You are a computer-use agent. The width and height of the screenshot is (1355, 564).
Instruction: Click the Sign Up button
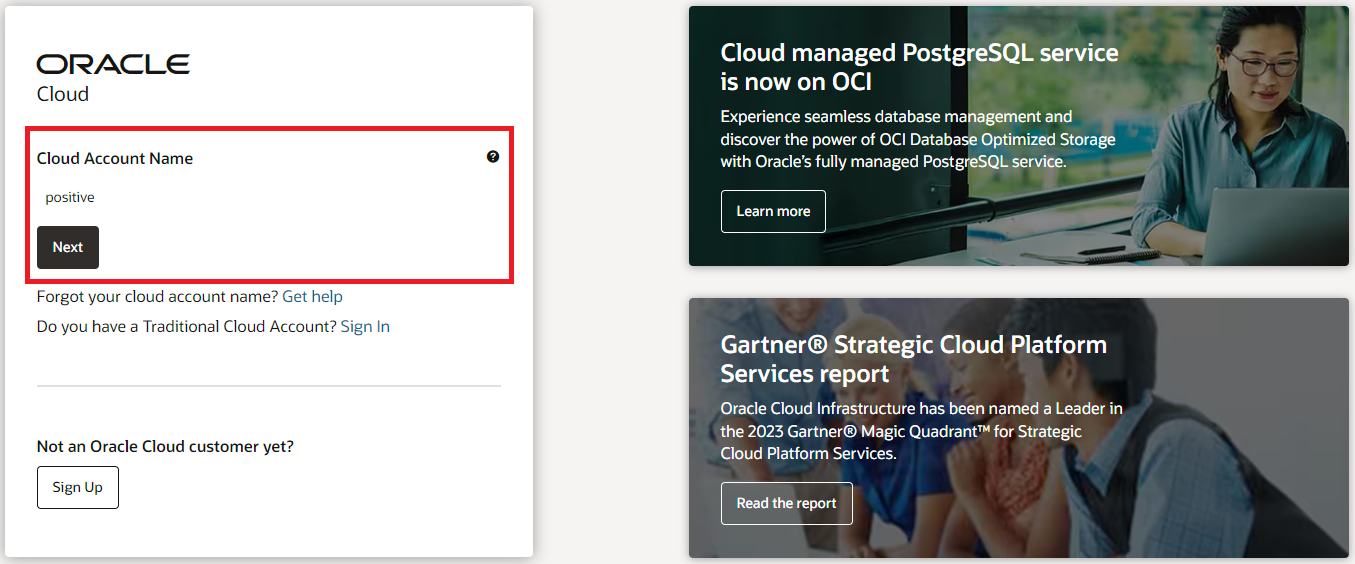coord(78,487)
